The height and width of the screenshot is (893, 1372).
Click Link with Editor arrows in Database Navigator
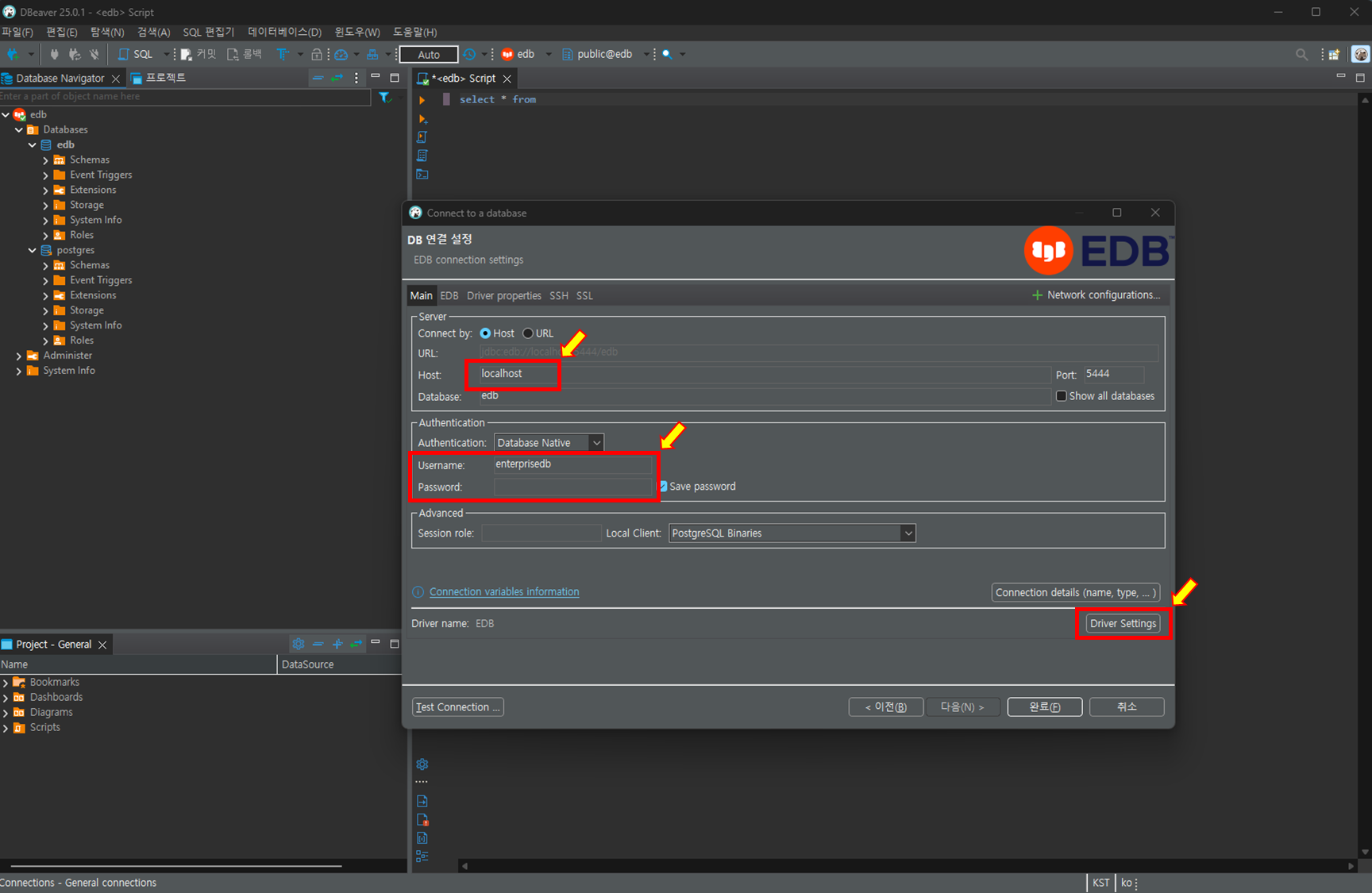[x=337, y=78]
